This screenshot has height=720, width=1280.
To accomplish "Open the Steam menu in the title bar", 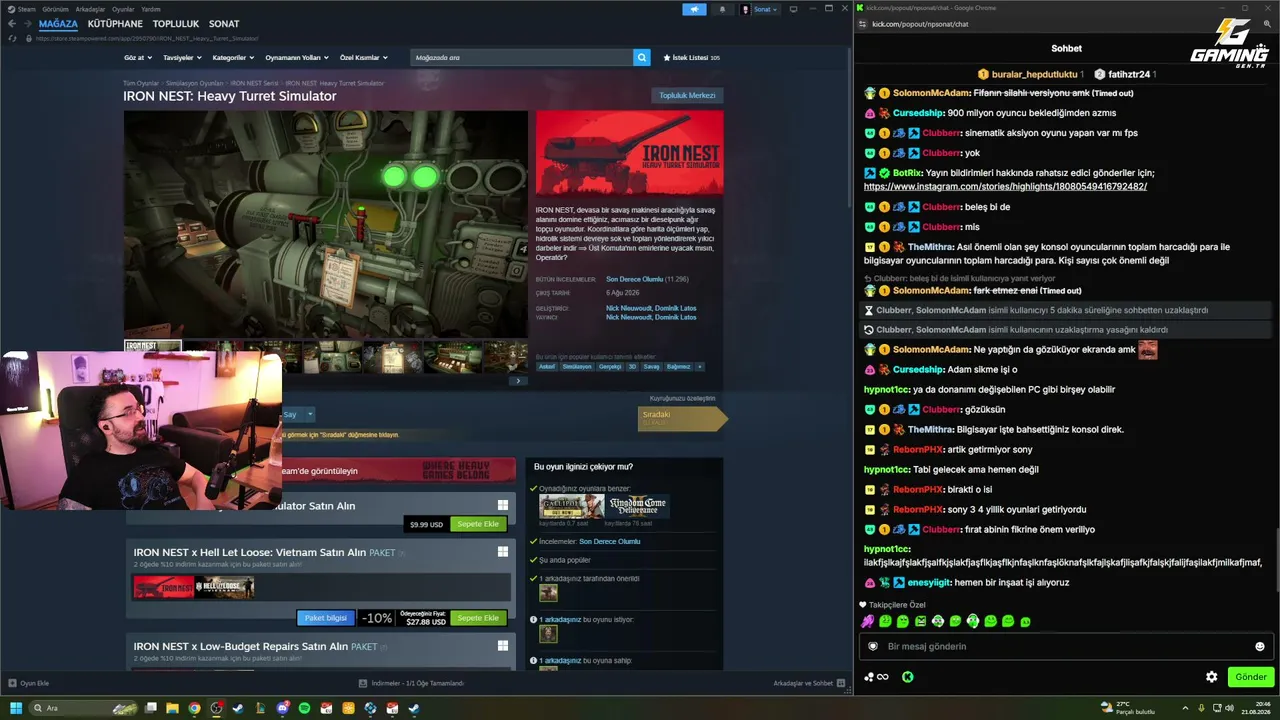I will [22, 9].
